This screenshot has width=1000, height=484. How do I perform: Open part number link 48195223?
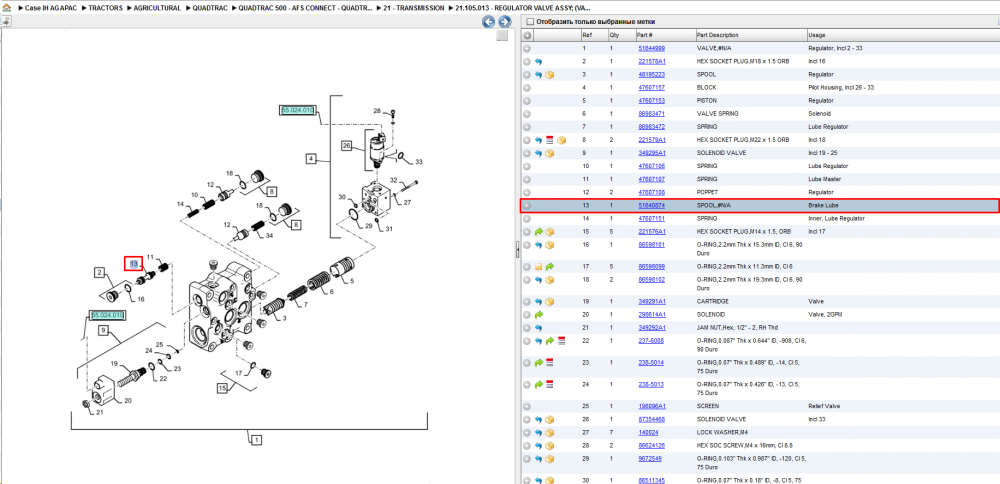(x=652, y=75)
